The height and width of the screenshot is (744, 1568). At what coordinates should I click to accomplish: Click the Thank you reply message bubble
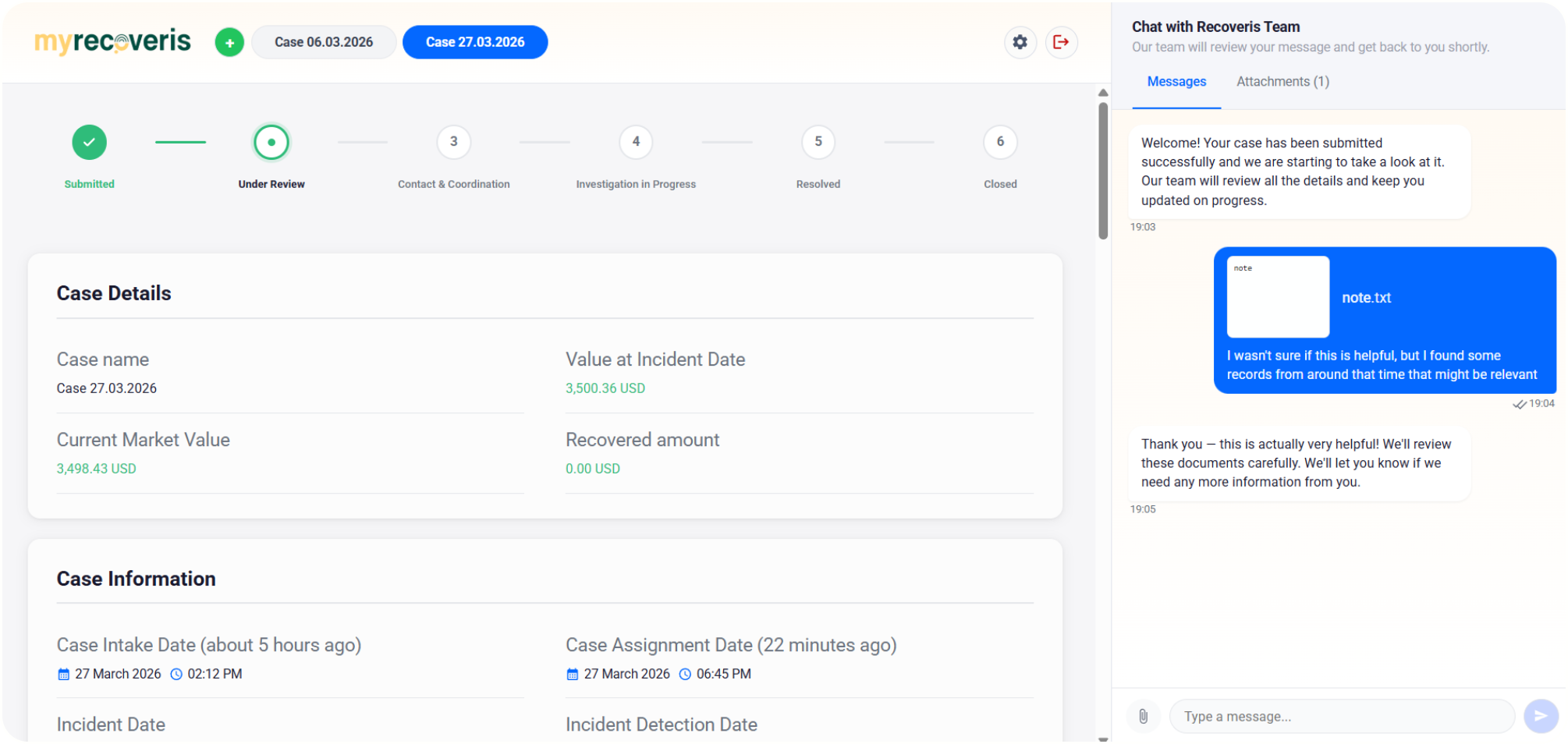coord(1299,463)
